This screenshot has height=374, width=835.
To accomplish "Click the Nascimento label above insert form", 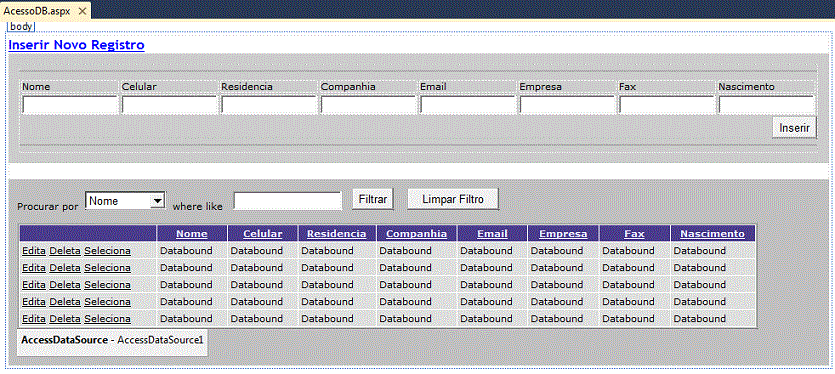I will coord(746,86).
